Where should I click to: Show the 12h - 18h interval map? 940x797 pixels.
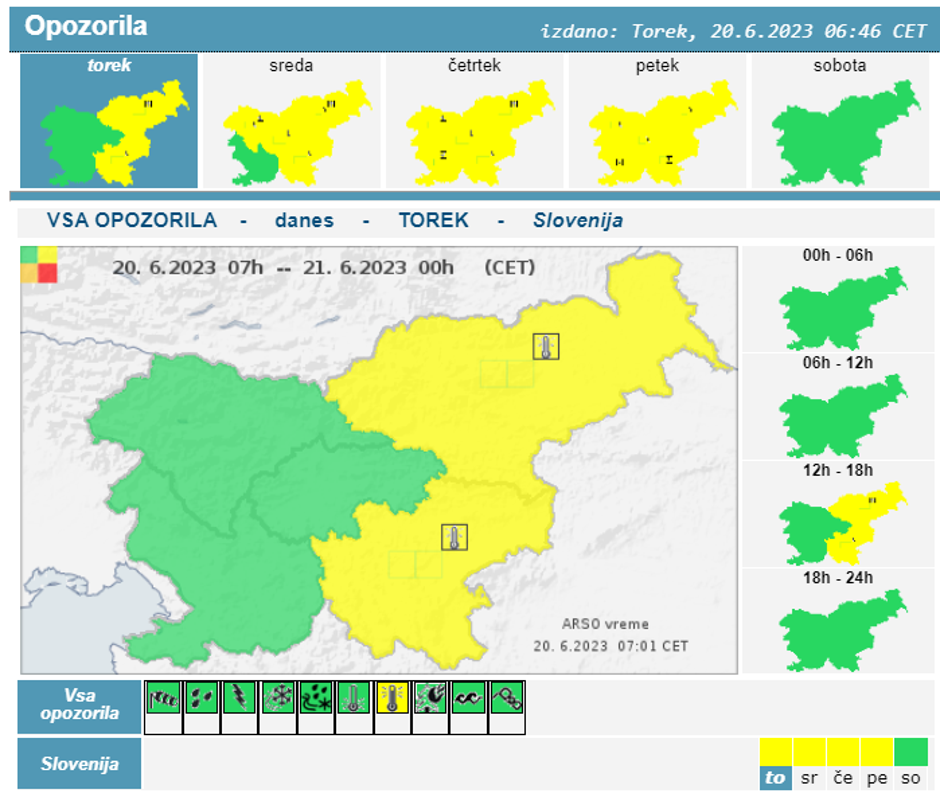(838, 516)
